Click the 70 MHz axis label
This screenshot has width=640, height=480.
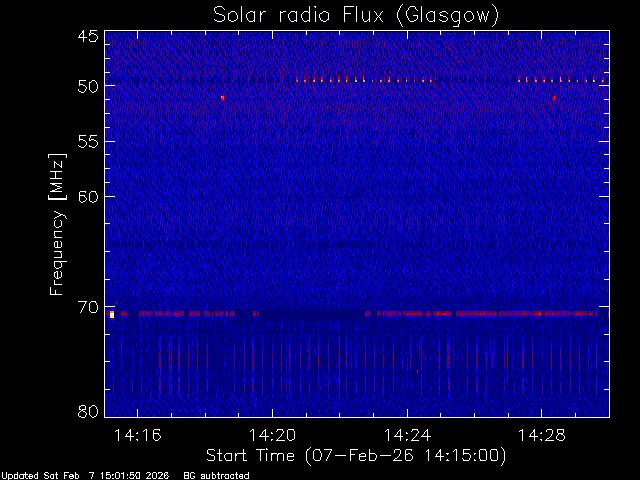coord(88,307)
